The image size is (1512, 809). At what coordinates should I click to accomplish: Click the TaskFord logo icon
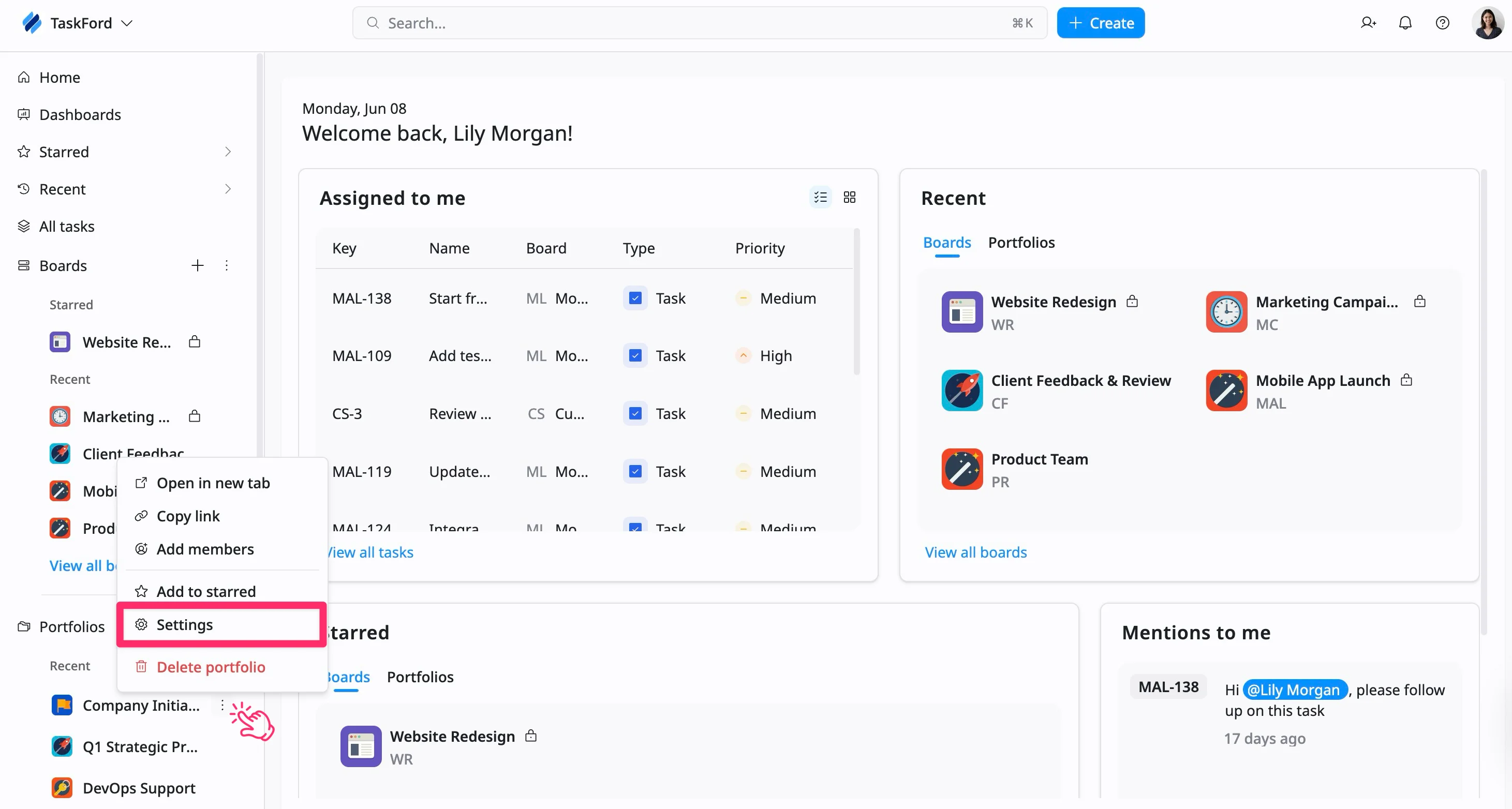[x=32, y=23]
